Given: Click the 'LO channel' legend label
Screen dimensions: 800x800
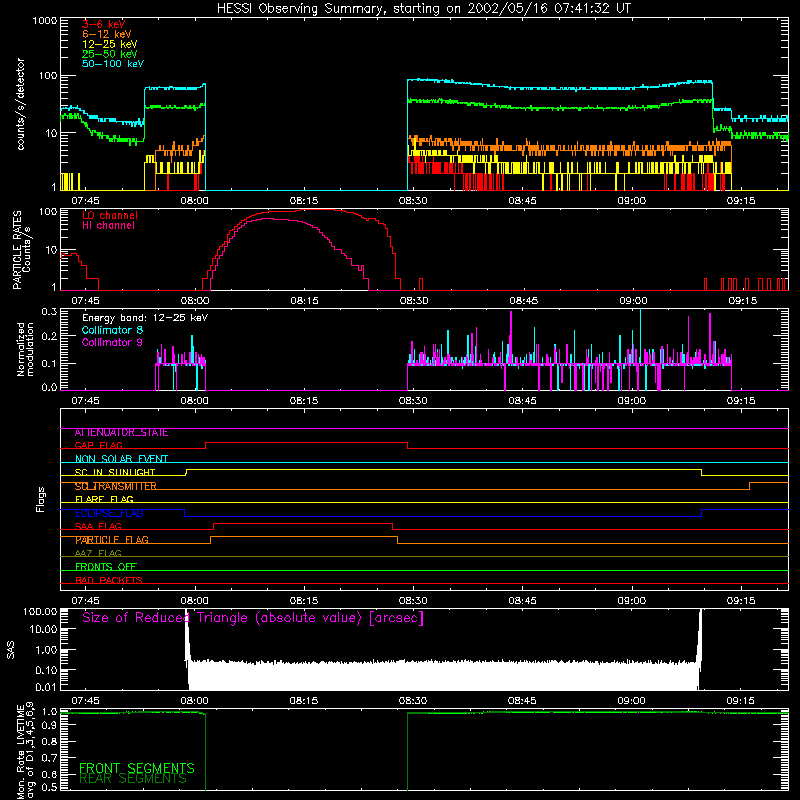Looking at the screenshot, I should click(x=110, y=215).
